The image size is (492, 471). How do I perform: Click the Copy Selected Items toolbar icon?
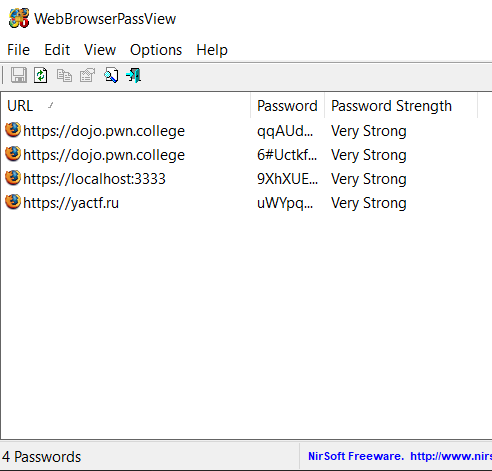[x=64, y=75]
